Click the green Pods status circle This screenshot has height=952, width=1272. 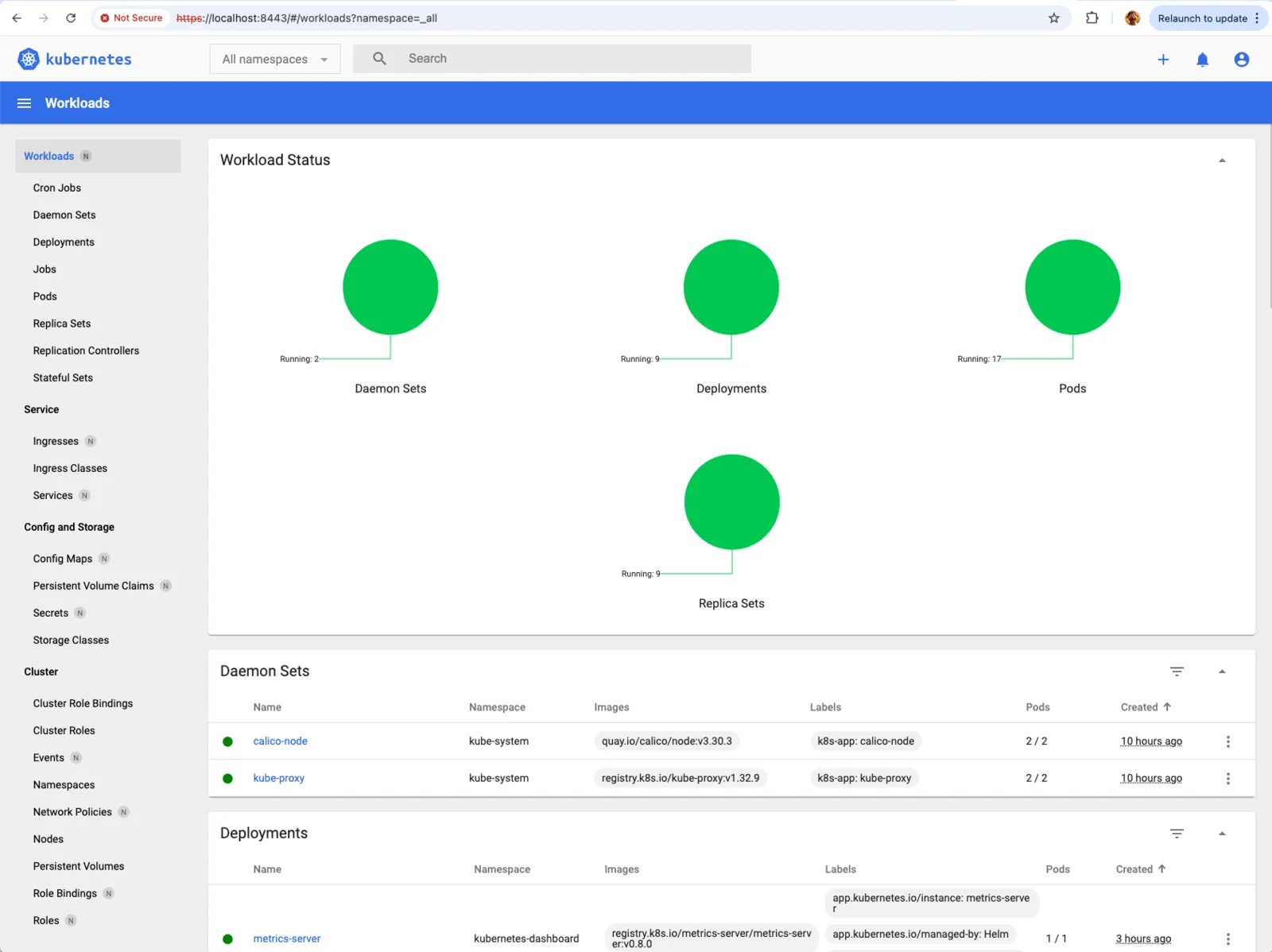tap(1072, 287)
